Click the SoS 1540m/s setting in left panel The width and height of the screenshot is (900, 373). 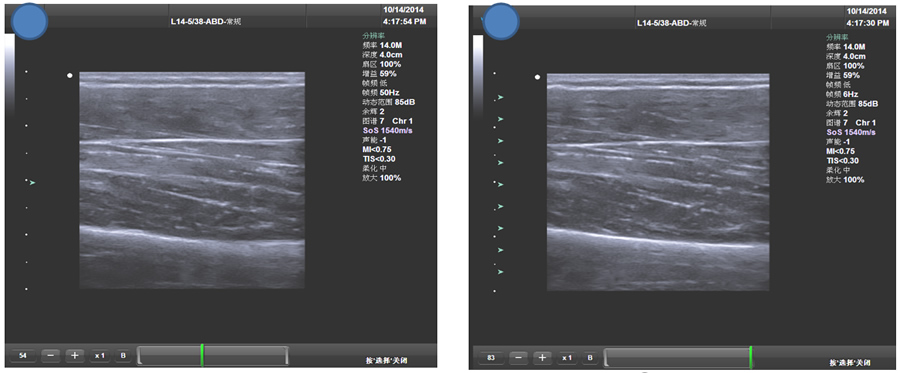pos(386,130)
